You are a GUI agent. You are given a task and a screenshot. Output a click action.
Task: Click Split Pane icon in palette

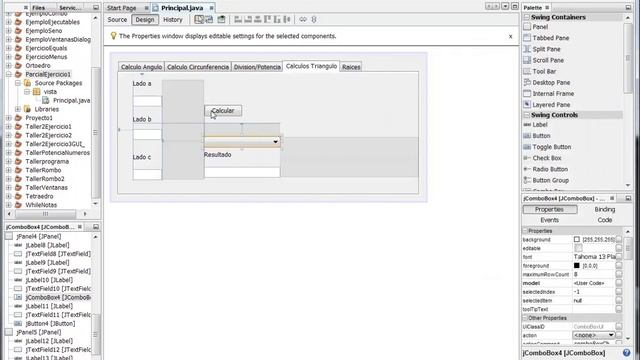(x=527, y=49)
